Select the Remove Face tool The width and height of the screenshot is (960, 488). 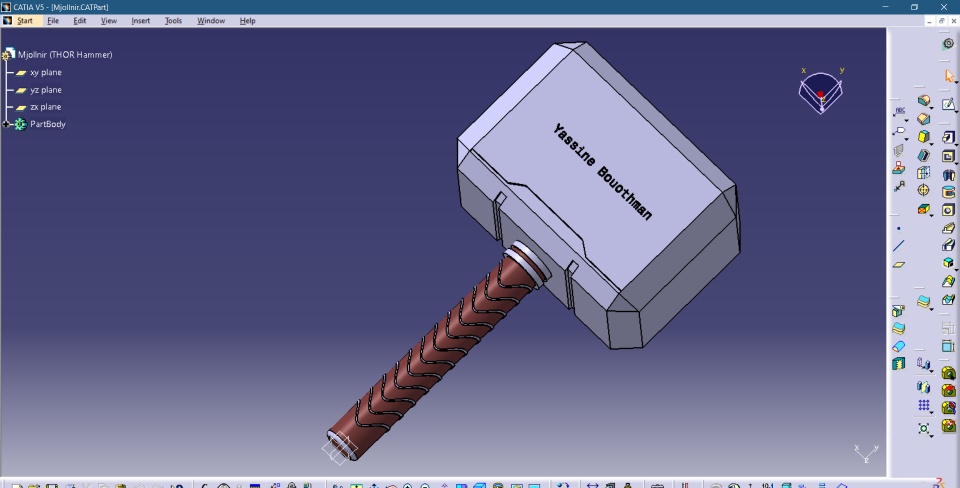(x=924, y=209)
